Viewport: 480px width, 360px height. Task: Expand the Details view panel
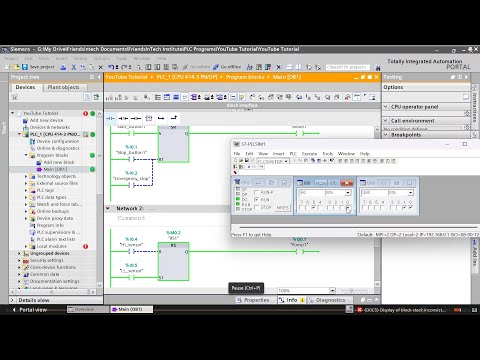click(x=12, y=300)
